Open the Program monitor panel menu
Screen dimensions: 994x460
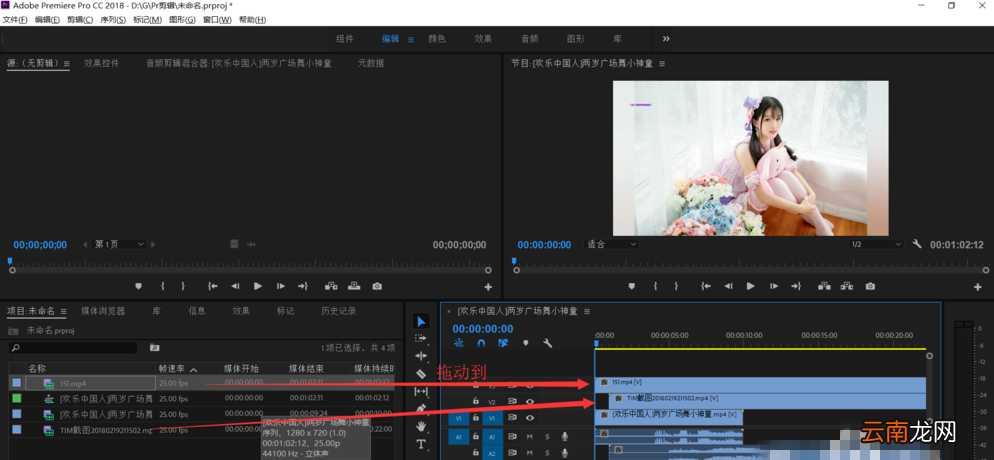(x=662, y=63)
